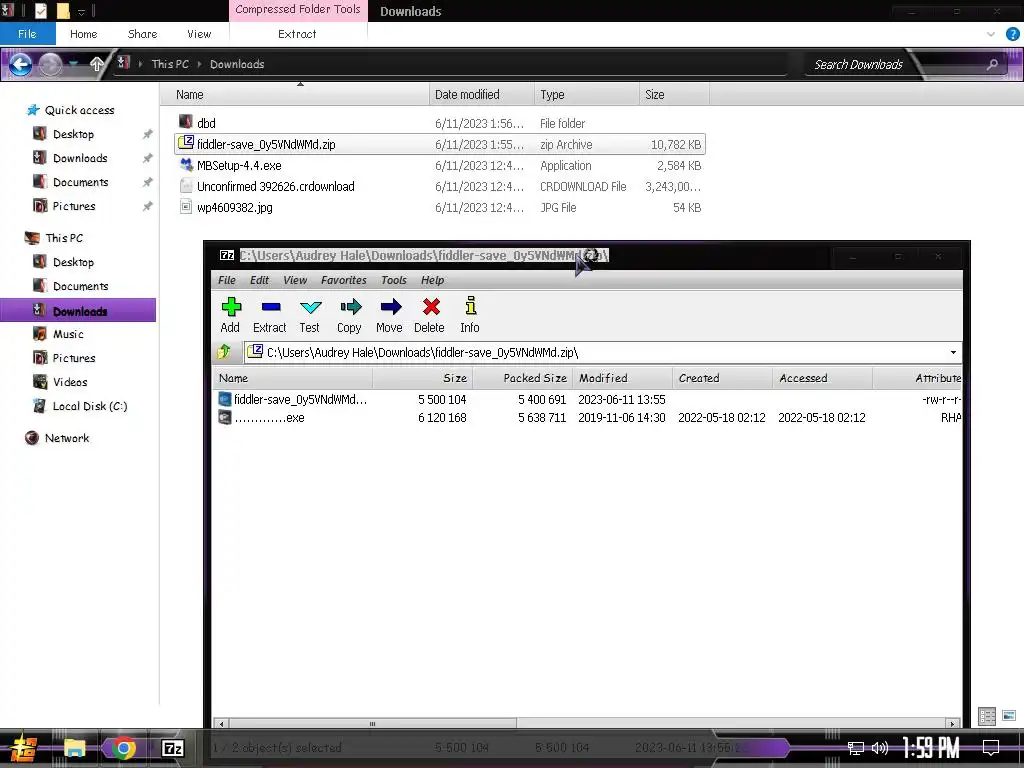The image size is (1024, 768).
Task: Sort Explorer files by Type column
Action: [x=586, y=95]
